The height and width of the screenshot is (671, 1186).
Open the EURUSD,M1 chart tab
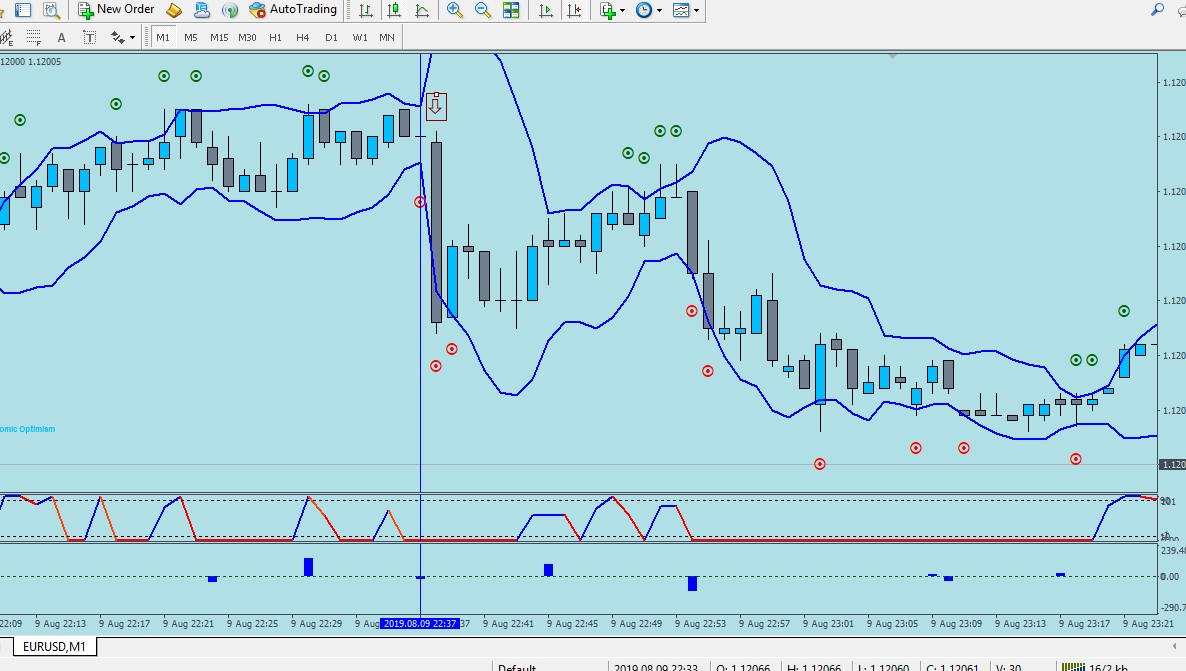coord(54,647)
